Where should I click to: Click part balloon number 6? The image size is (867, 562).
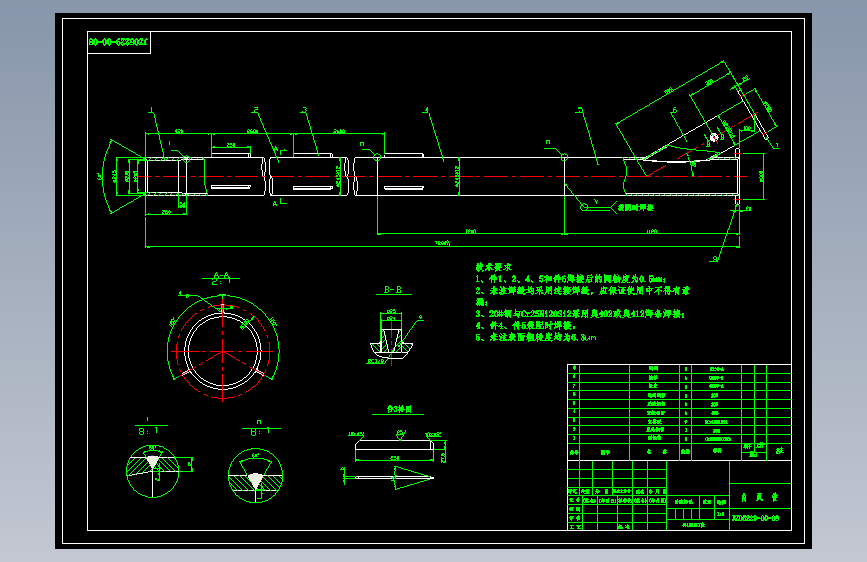674,110
